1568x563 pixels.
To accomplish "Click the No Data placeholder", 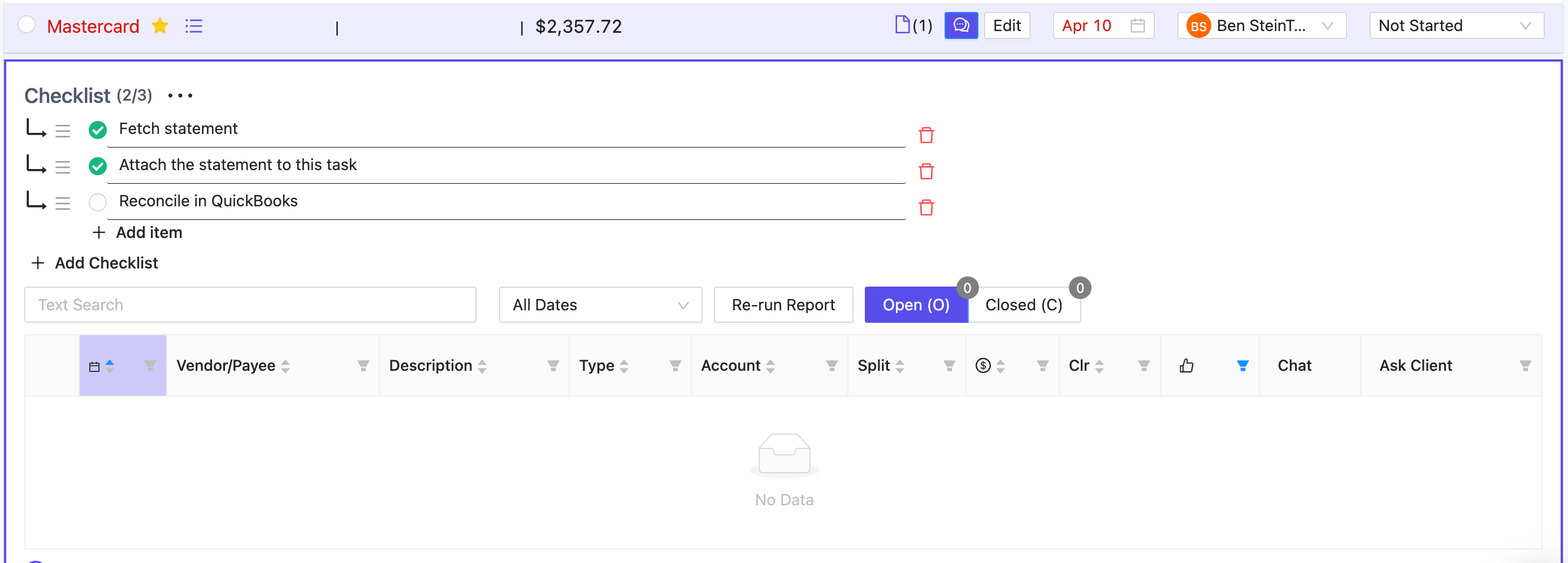I will tap(784, 470).
